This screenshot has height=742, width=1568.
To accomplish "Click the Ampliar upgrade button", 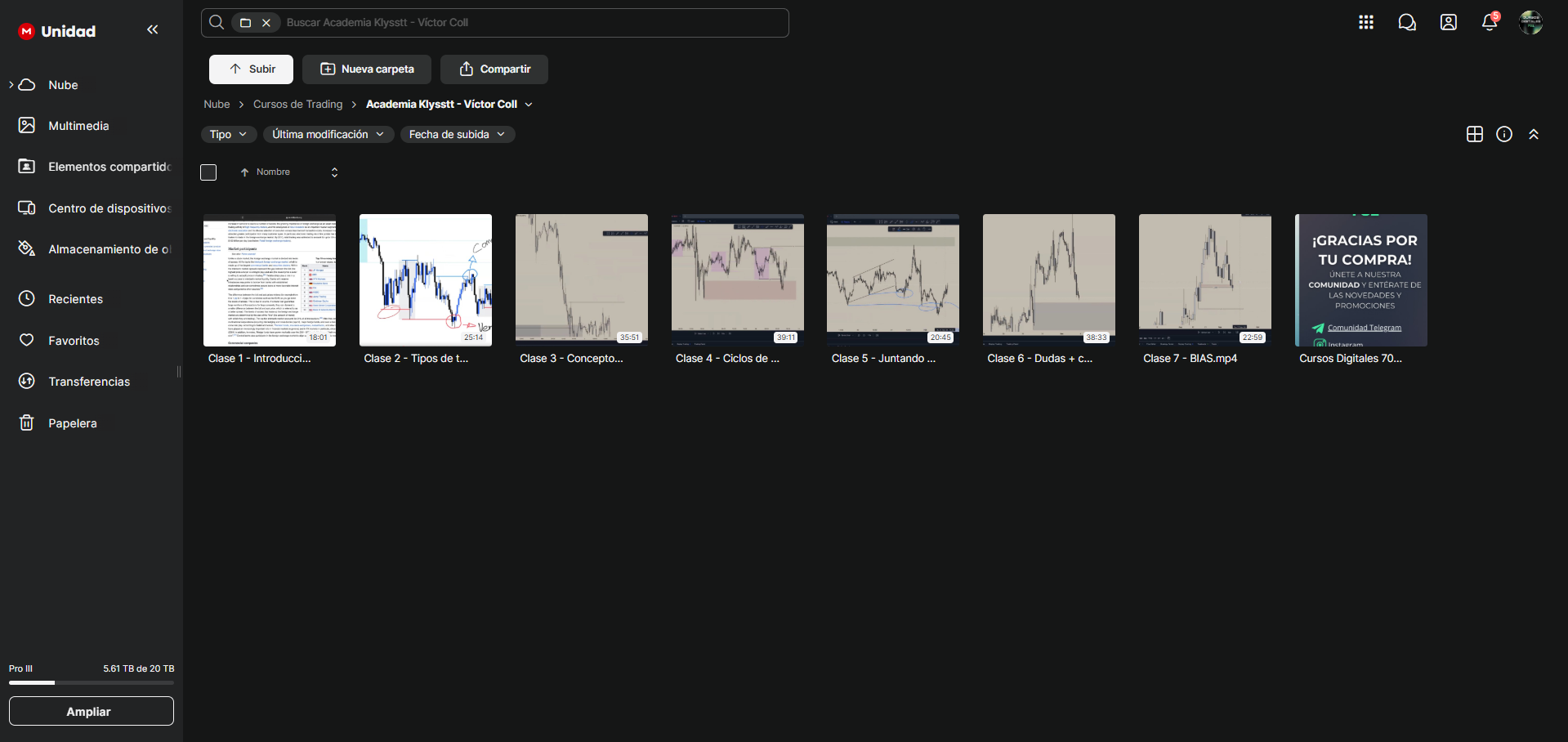I will click(92, 711).
